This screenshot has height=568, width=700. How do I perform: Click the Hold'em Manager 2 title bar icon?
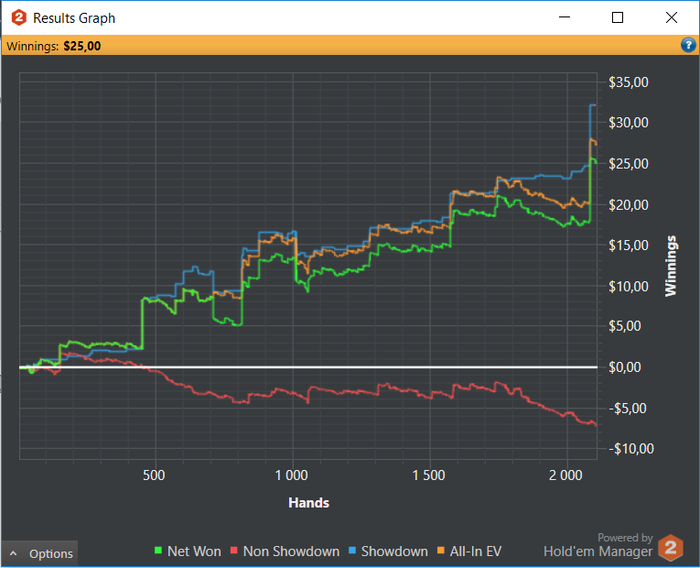pyautogui.click(x=19, y=18)
